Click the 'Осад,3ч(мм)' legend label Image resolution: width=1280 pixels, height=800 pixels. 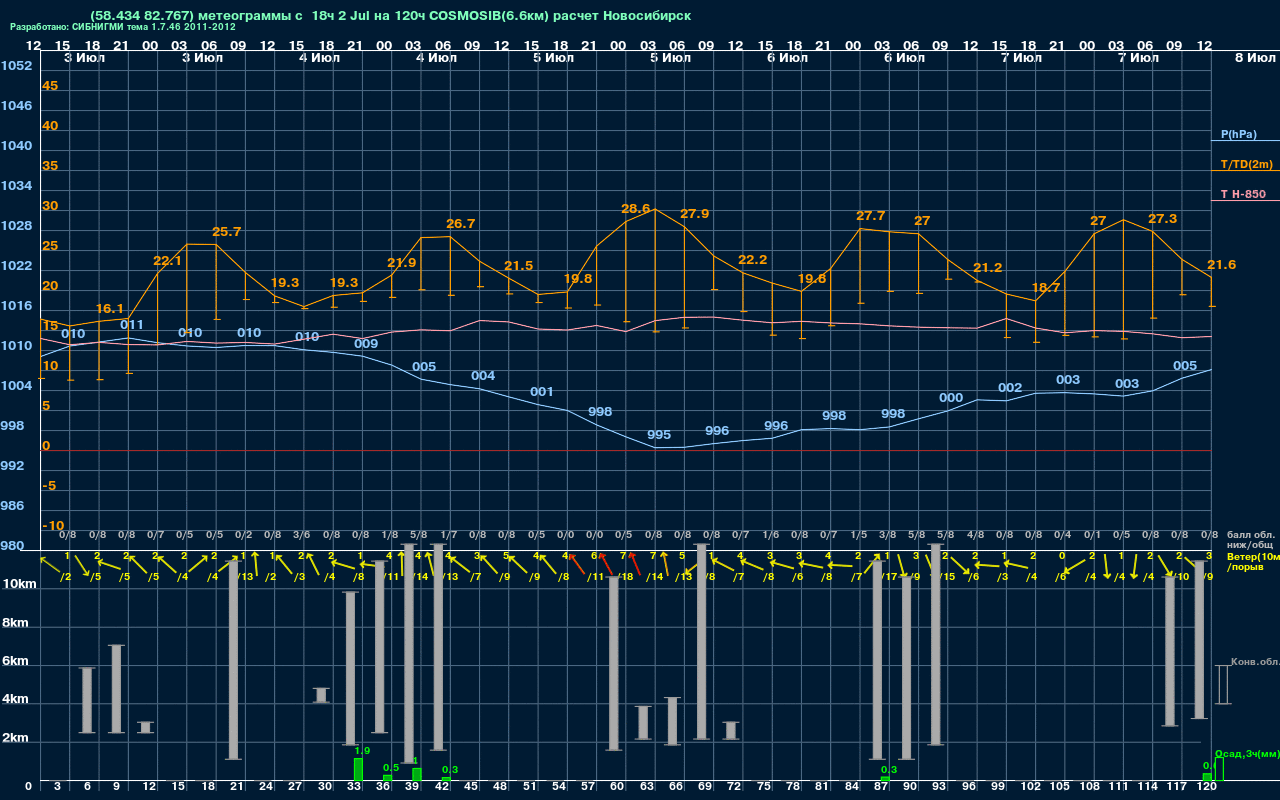coord(1246,753)
